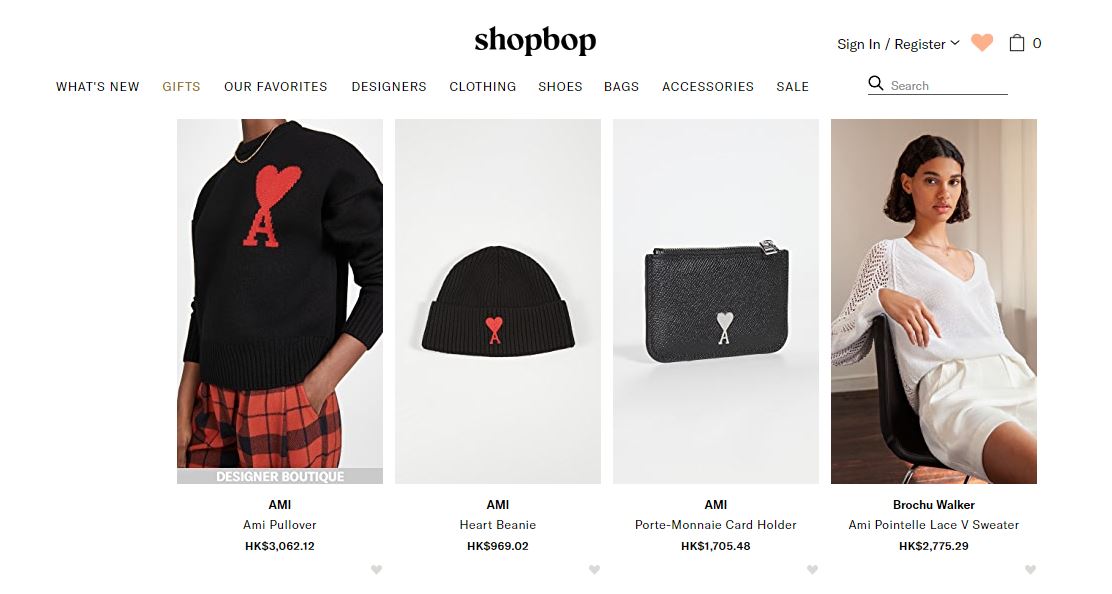Viewport: 1112px width, 594px height.
Task: Open the wishlist heart icon in header
Action: click(x=982, y=43)
